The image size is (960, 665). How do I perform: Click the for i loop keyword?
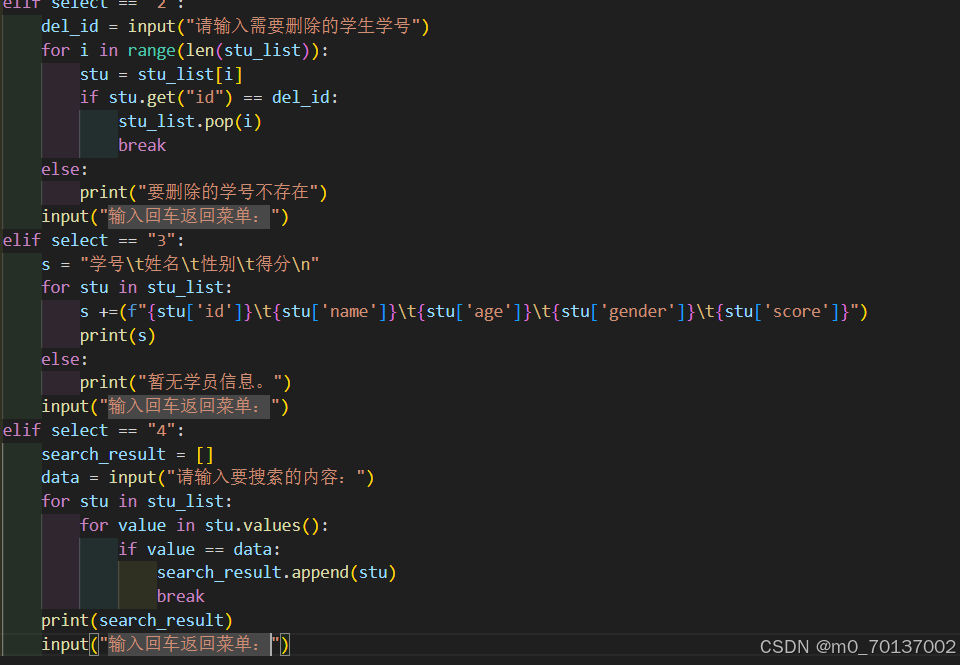(x=55, y=50)
